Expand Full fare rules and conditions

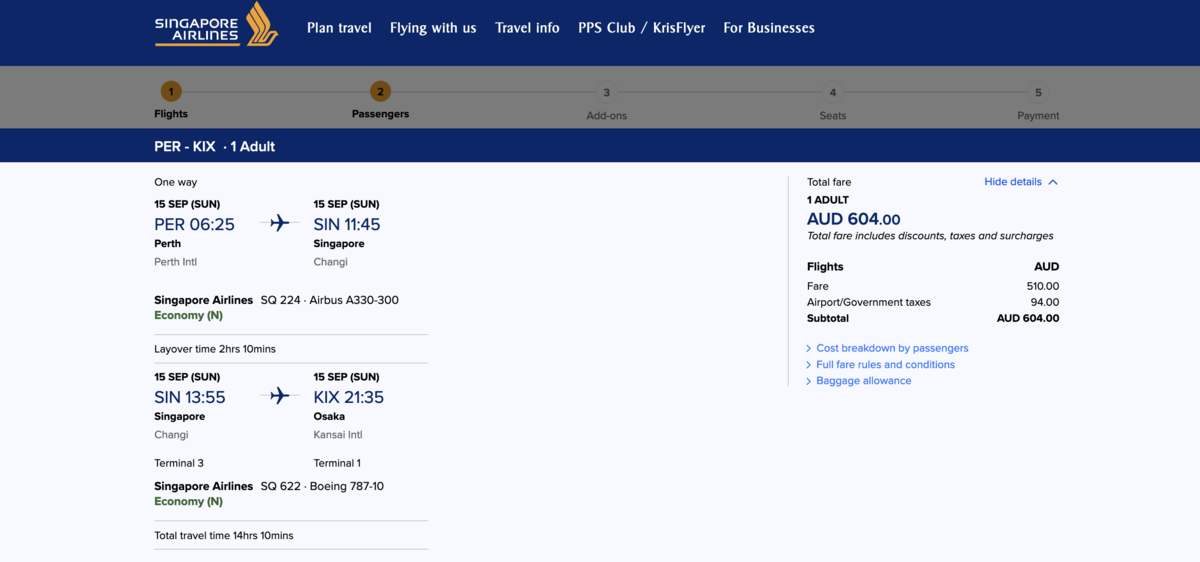[x=880, y=364]
